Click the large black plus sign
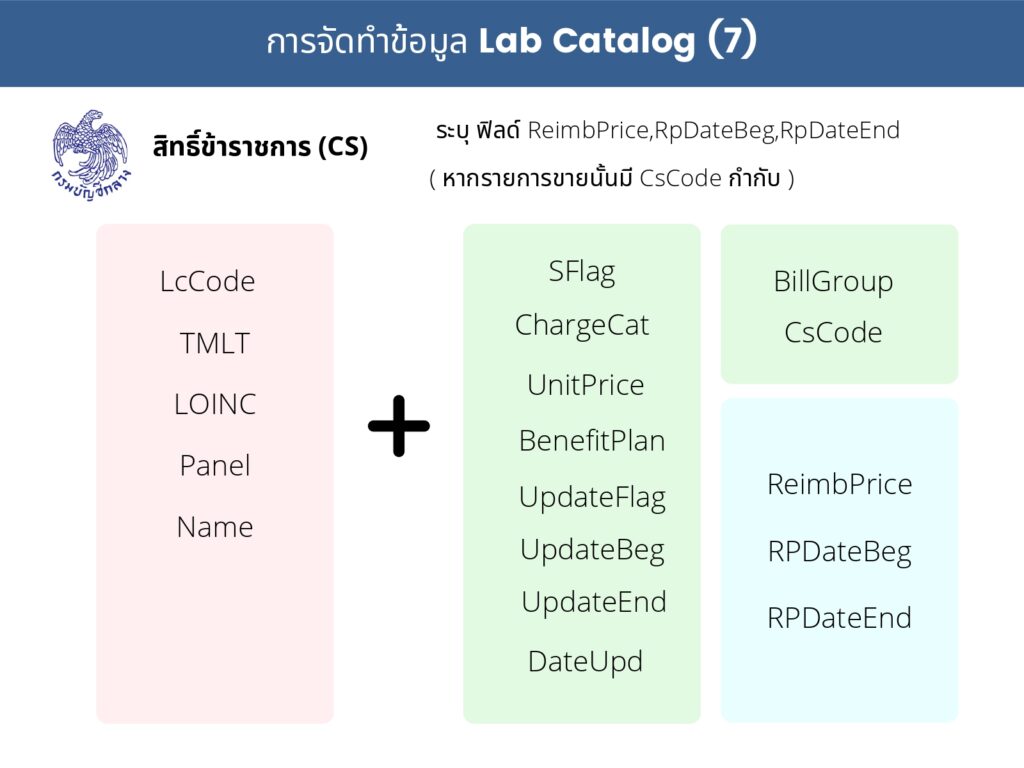This screenshot has width=1024, height=768. [399, 426]
